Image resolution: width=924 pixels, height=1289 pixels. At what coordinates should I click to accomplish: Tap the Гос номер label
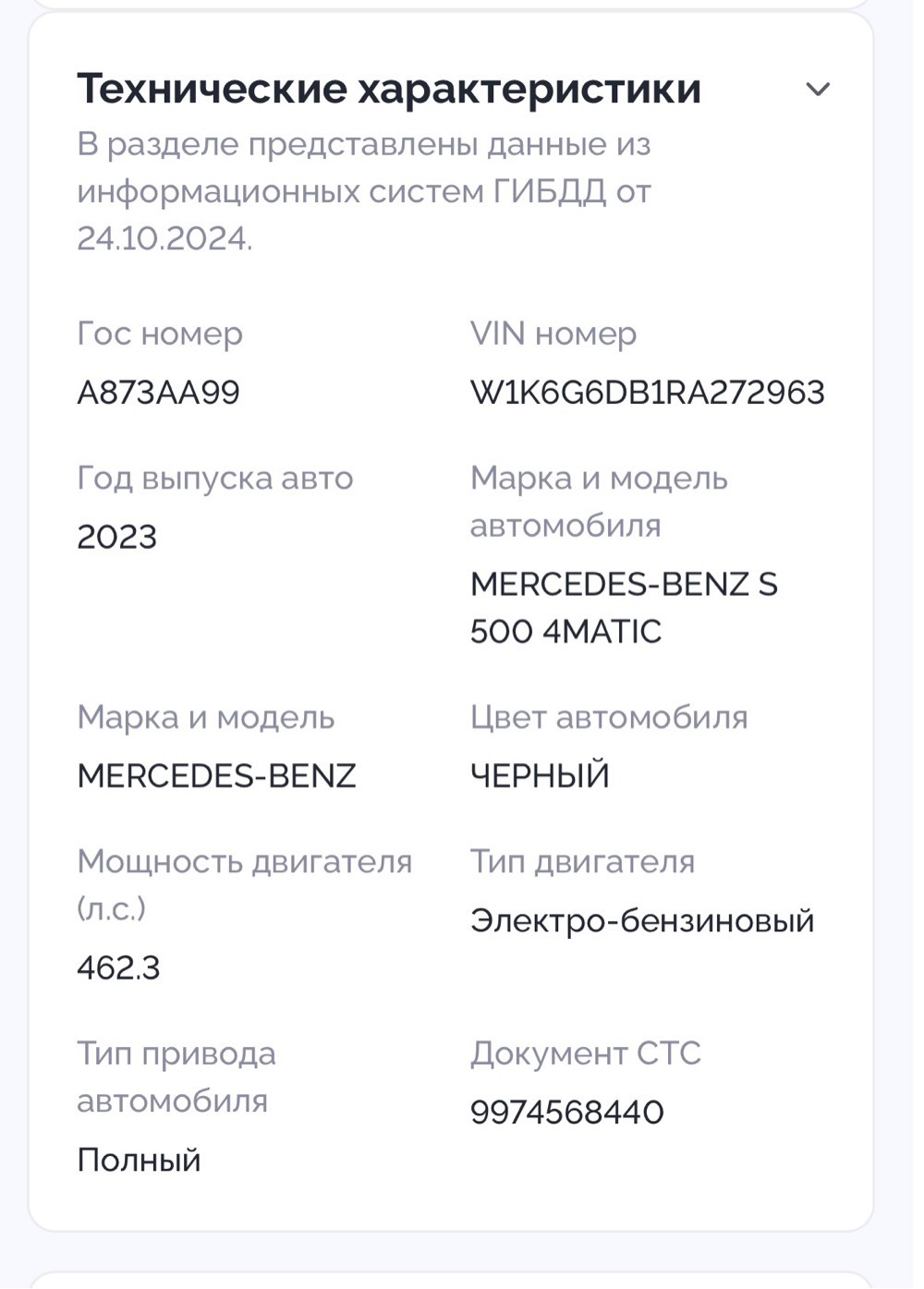click(160, 334)
